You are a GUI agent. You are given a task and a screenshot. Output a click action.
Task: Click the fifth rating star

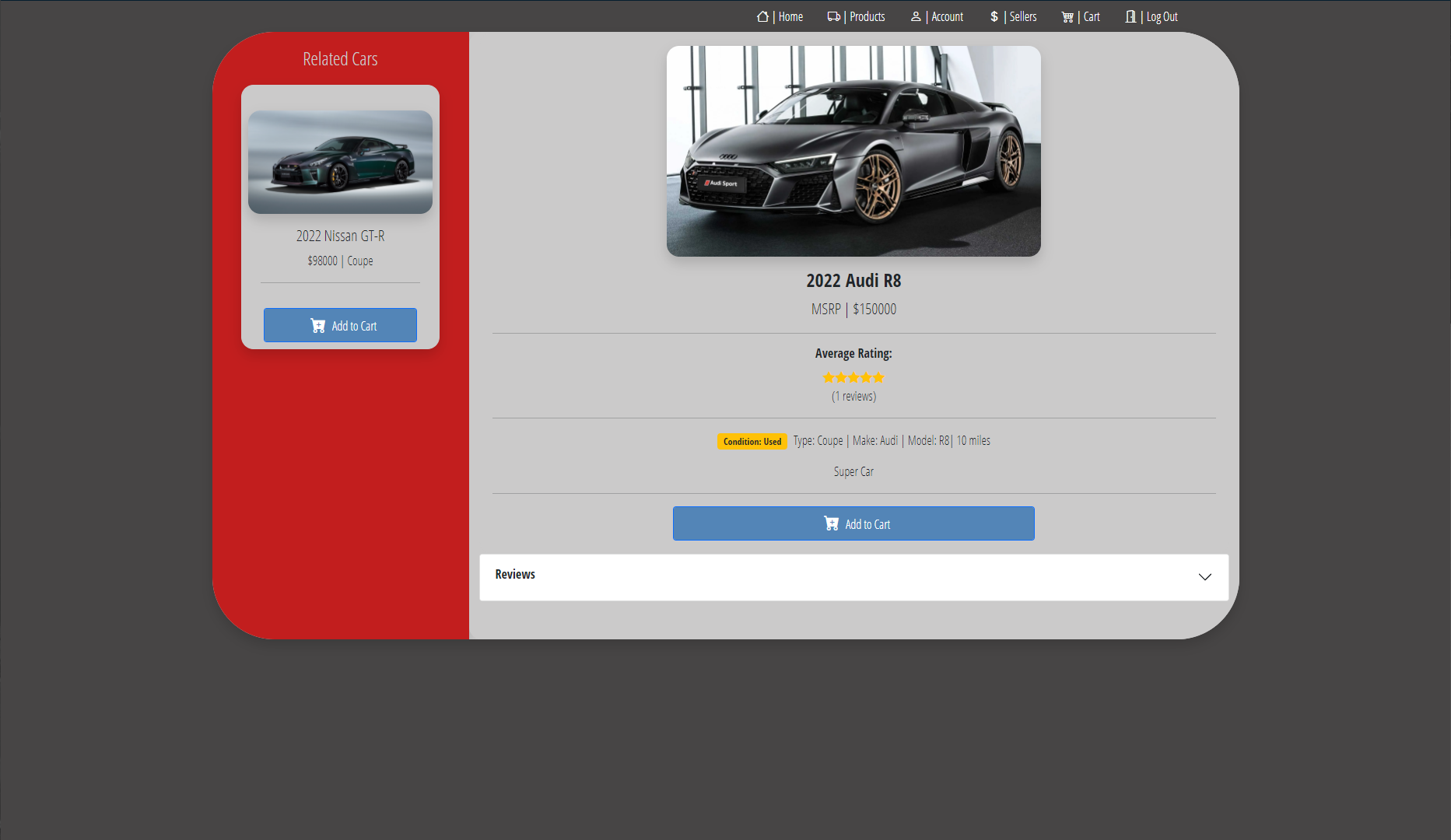coord(878,377)
